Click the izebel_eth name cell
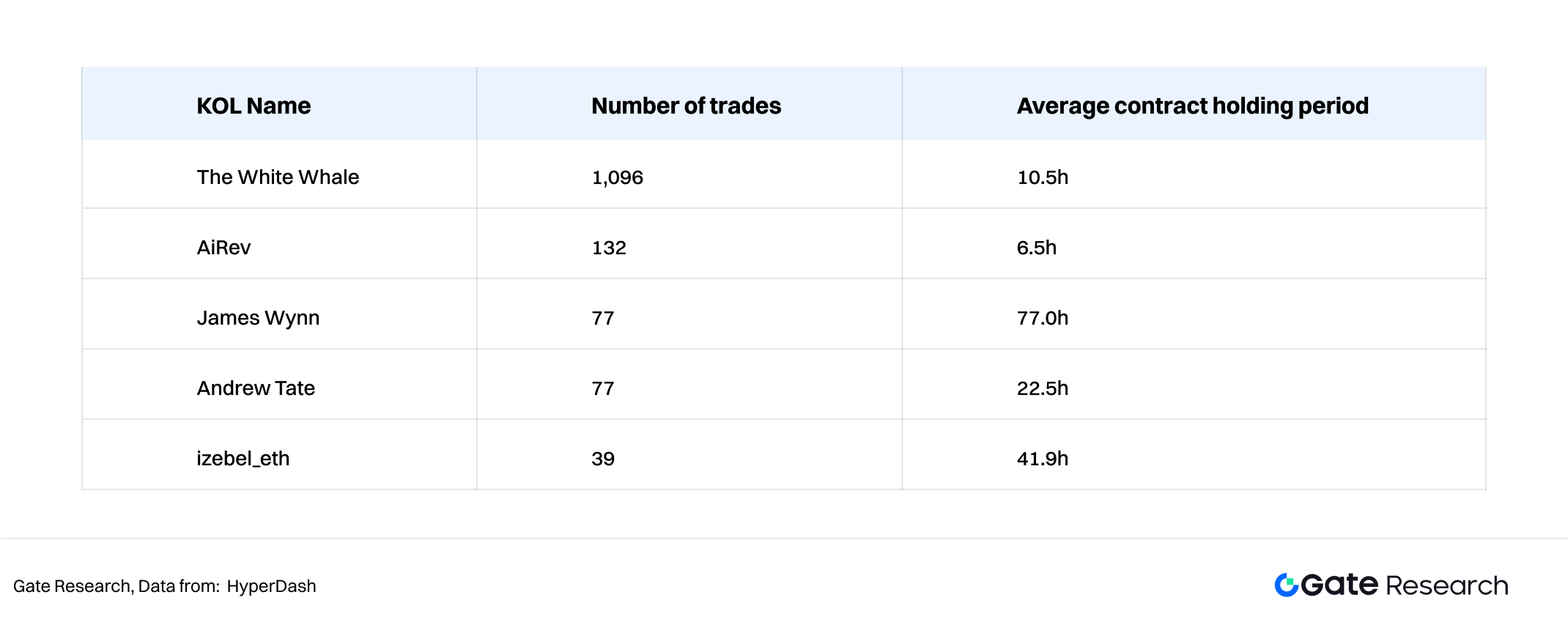The image size is (1568, 633). click(x=243, y=459)
